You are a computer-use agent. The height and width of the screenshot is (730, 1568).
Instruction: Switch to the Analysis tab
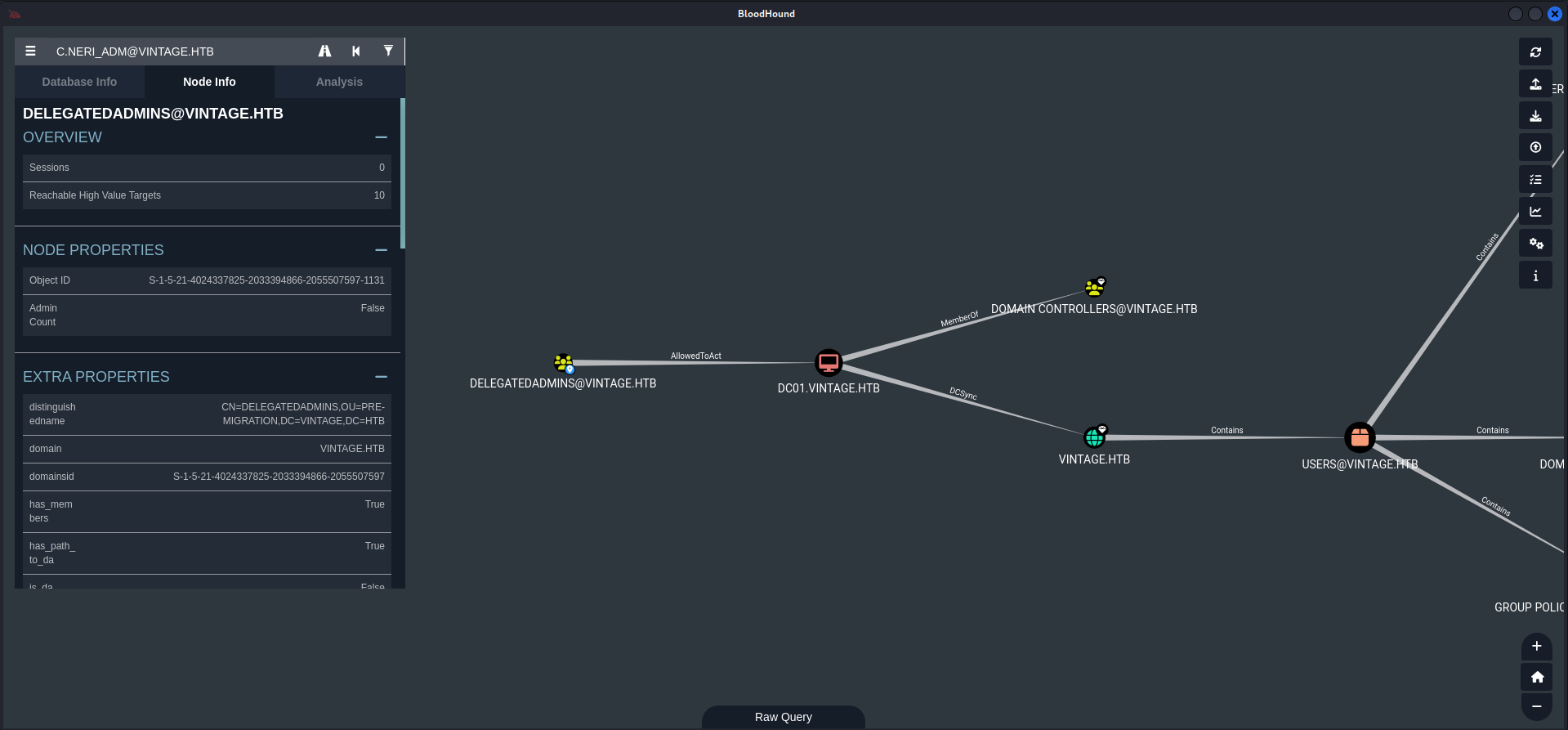339,82
